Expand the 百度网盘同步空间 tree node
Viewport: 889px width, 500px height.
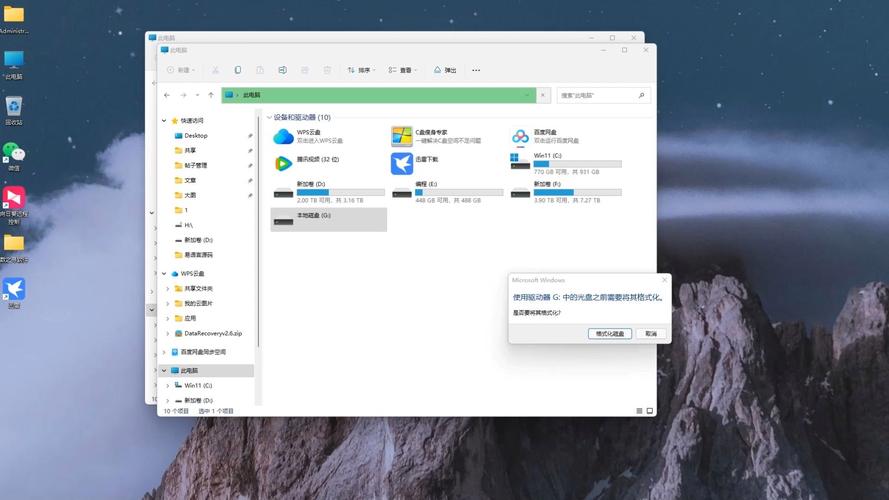(165, 352)
